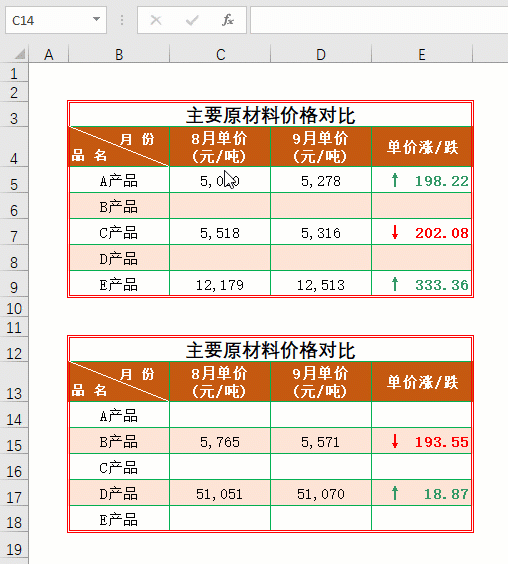Click the cell with value 12,179
508x564 pixels.
pos(220,283)
